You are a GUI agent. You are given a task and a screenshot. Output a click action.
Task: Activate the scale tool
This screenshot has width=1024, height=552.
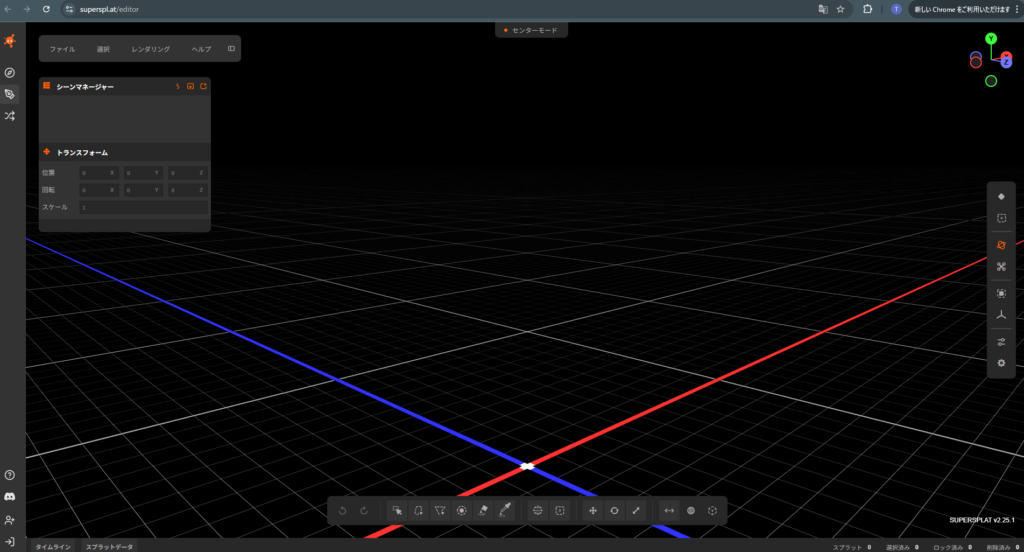(x=636, y=511)
